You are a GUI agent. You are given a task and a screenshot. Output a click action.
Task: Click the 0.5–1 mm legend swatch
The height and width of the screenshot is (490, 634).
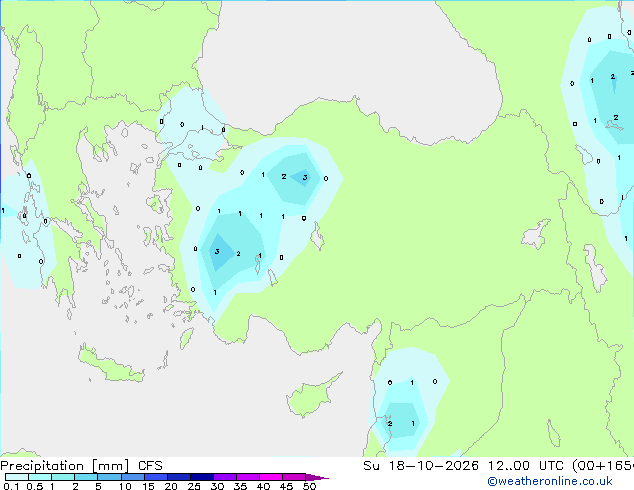pyautogui.click(x=40, y=477)
